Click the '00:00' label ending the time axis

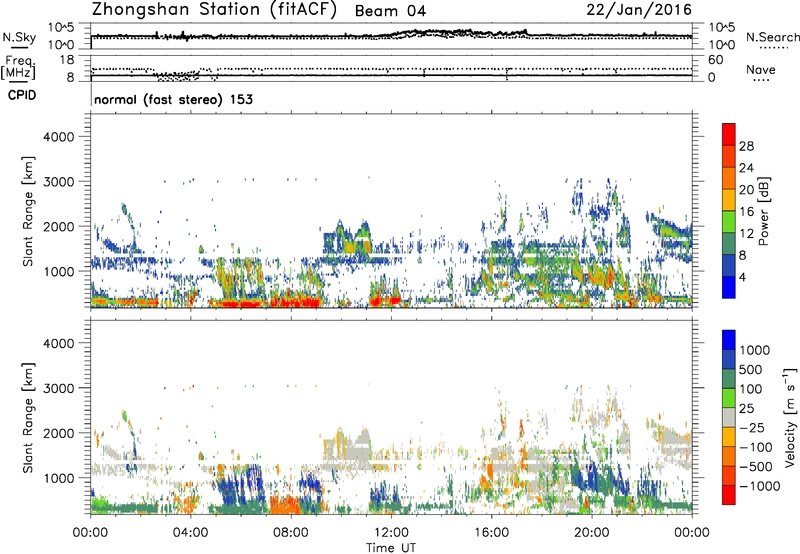pyautogui.click(x=692, y=533)
